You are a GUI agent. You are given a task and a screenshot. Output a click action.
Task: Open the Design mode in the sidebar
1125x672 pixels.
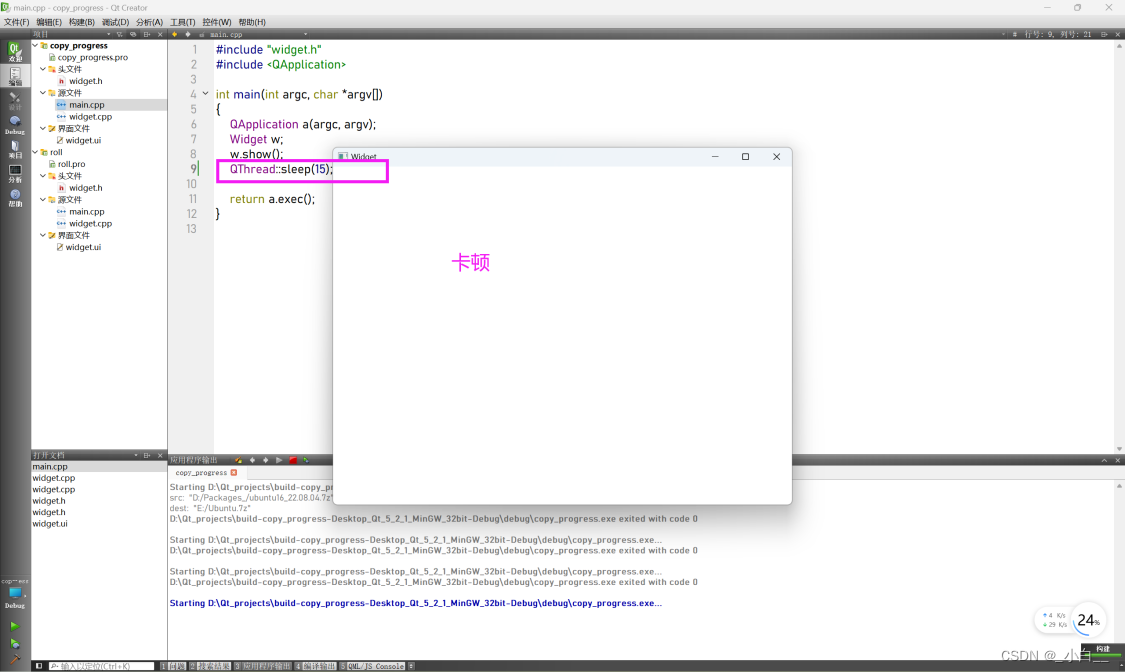14,100
